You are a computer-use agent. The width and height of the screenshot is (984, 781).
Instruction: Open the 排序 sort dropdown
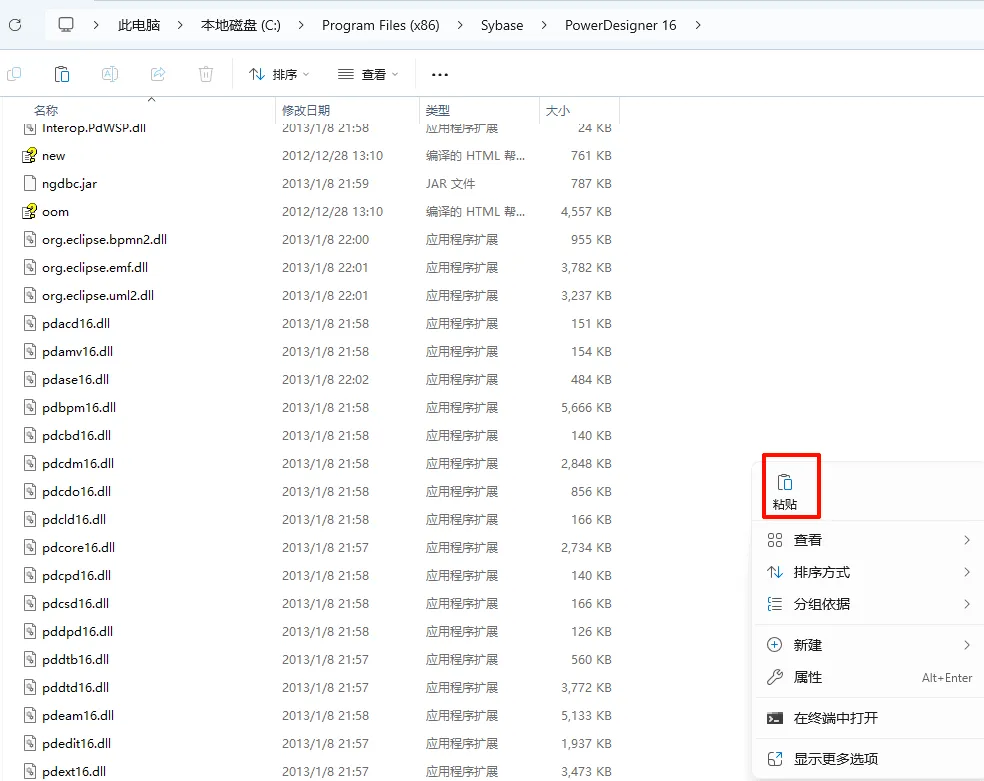click(x=279, y=75)
